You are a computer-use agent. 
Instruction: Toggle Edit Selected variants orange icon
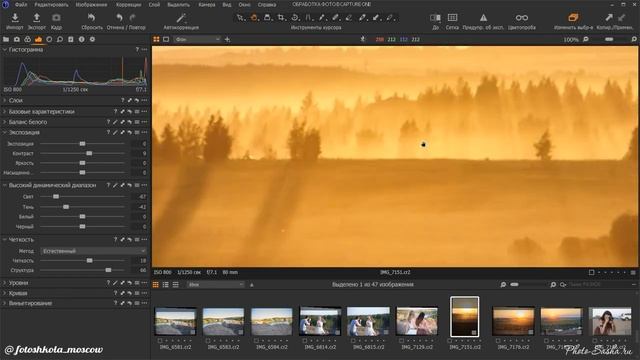(x=573, y=18)
